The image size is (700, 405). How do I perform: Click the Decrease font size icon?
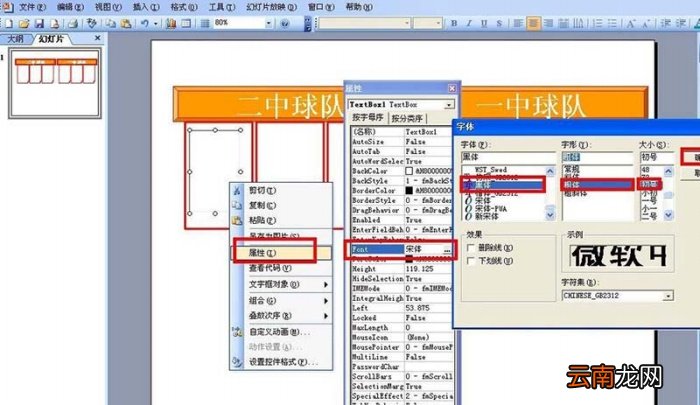[646, 23]
